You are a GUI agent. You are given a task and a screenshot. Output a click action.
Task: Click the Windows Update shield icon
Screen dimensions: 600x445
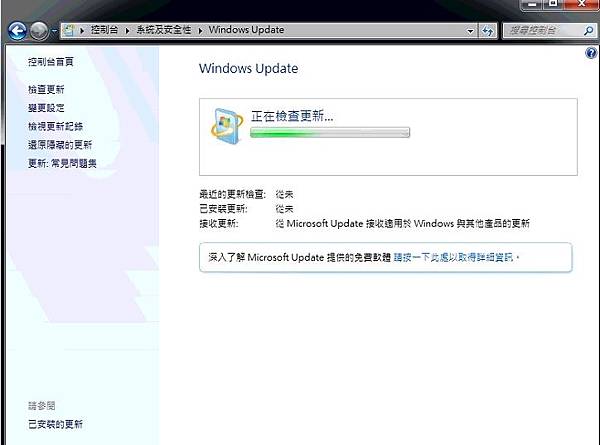227,126
